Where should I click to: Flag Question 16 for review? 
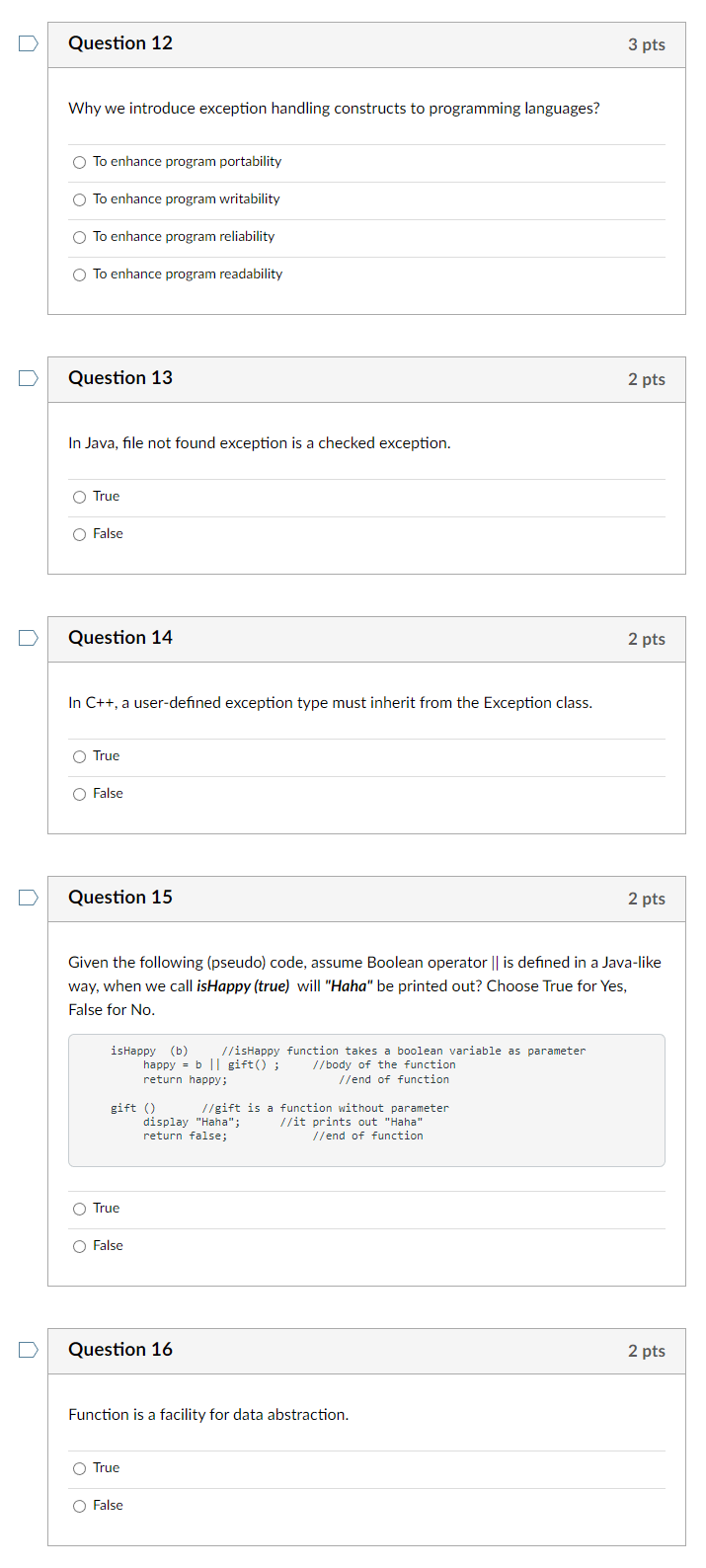click(27, 1350)
